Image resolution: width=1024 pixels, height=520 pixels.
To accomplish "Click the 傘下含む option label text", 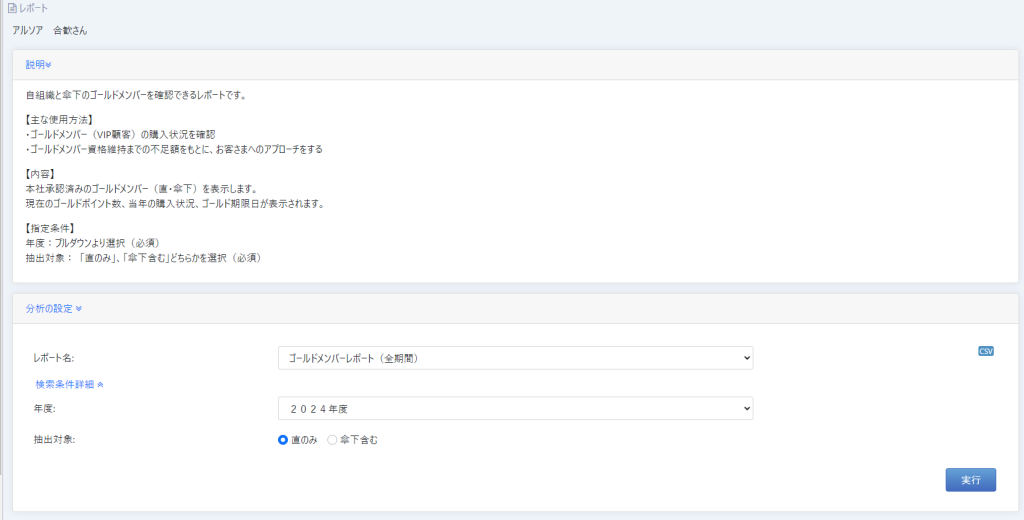I will tap(359, 440).
